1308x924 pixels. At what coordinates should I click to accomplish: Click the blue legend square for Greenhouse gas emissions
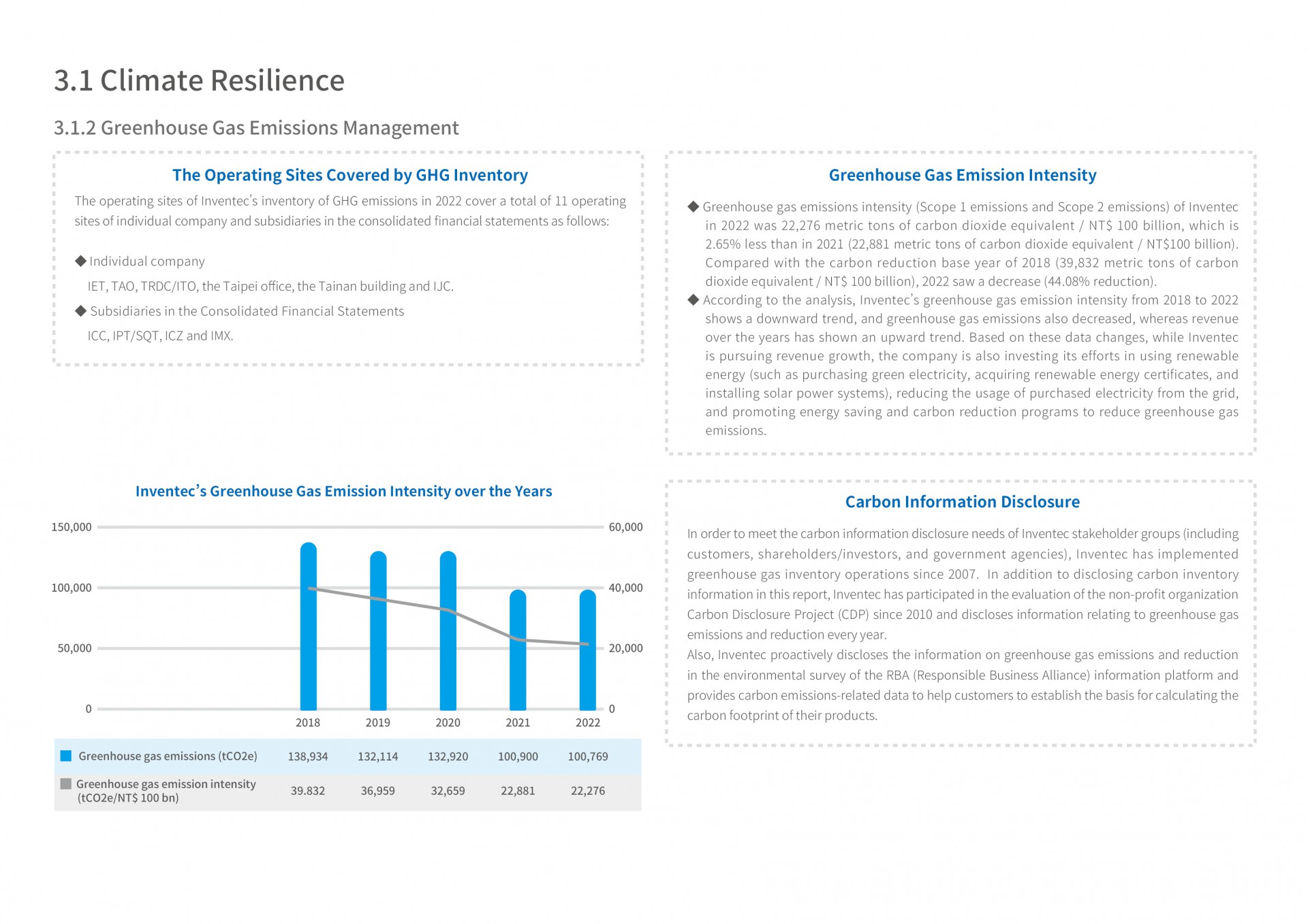[66, 756]
